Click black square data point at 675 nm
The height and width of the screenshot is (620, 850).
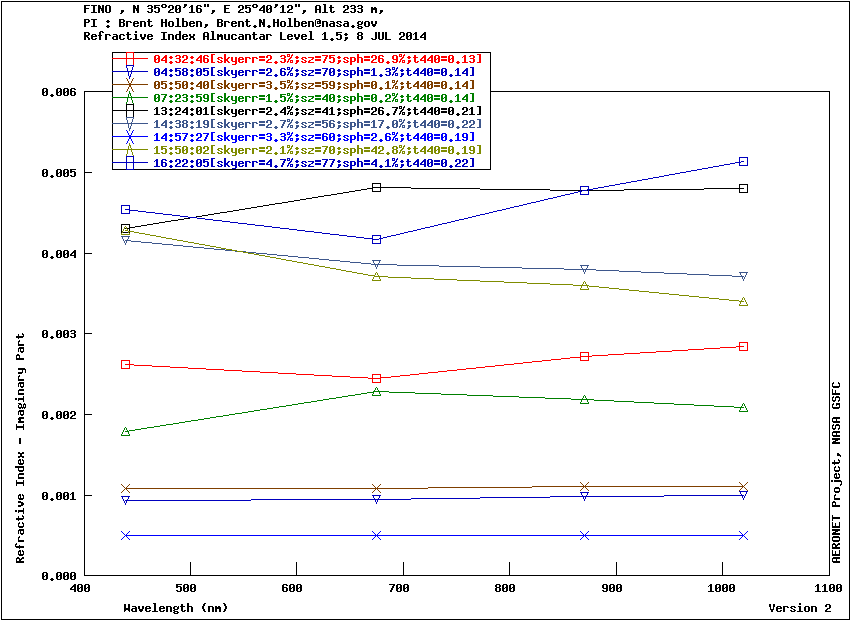(377, 187)
